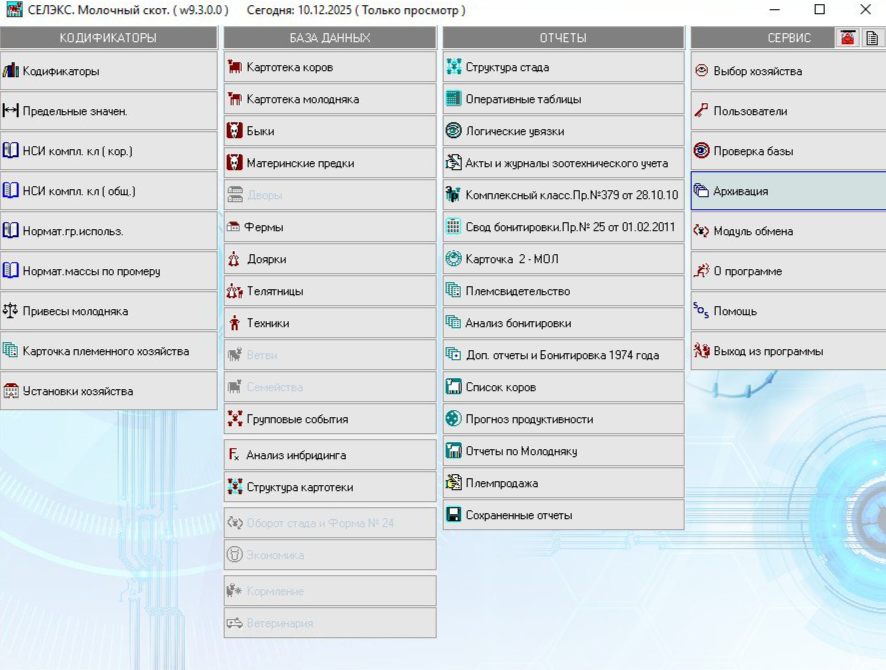
Task: Click the book icon beside НСИ компл. кл (кор.)
Action: [11, 151]
